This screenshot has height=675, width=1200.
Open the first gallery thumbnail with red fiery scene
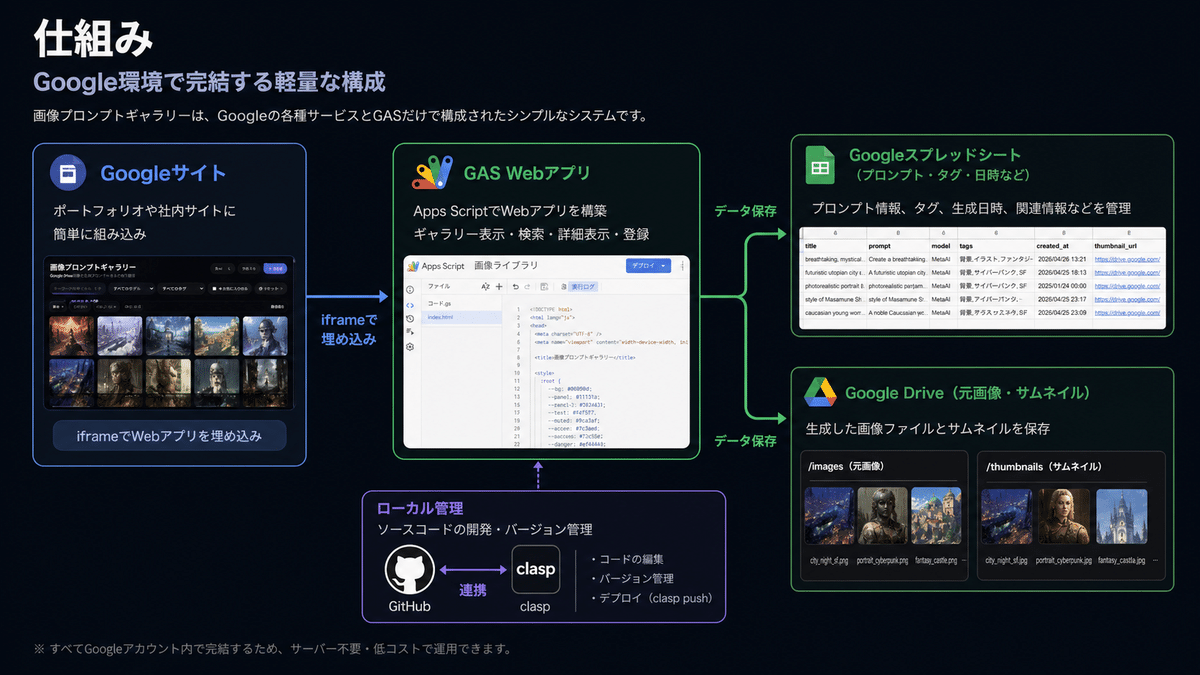(72, 334)
